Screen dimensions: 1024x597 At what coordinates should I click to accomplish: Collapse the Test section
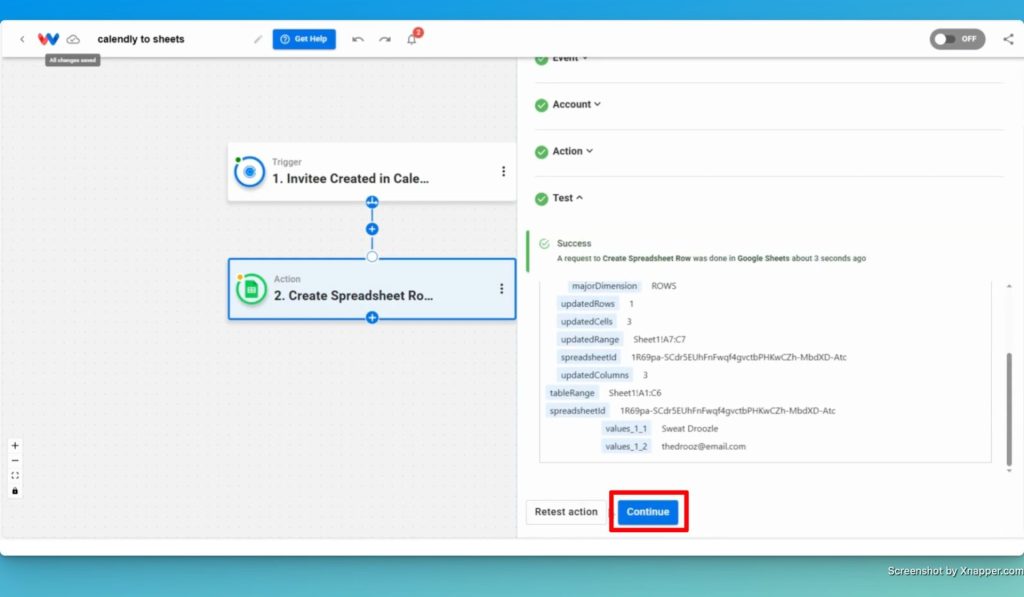[568, 198]
